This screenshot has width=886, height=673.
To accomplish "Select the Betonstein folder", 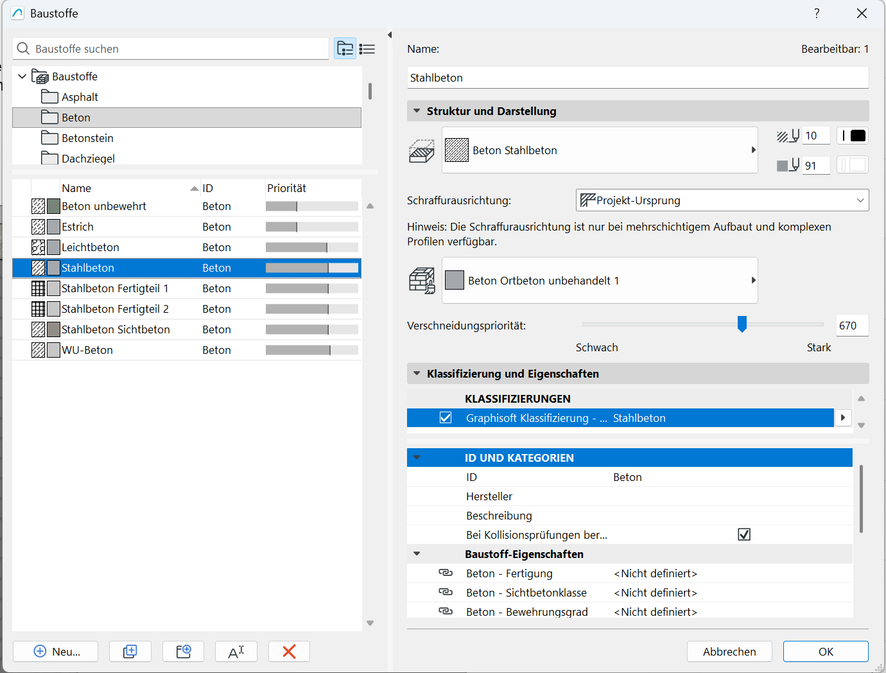I will point(186,138).
